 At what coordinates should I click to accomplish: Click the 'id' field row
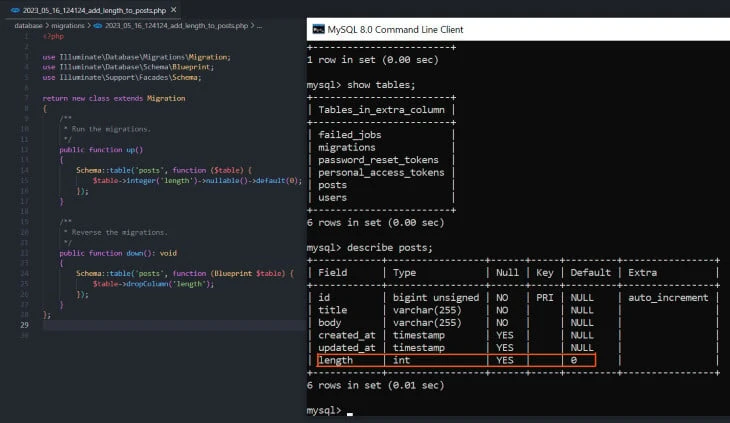(x=513, y=298)
